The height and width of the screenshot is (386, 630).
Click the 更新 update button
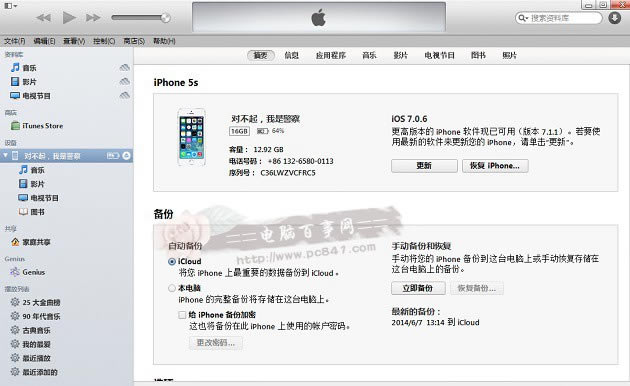click(424, 165)
